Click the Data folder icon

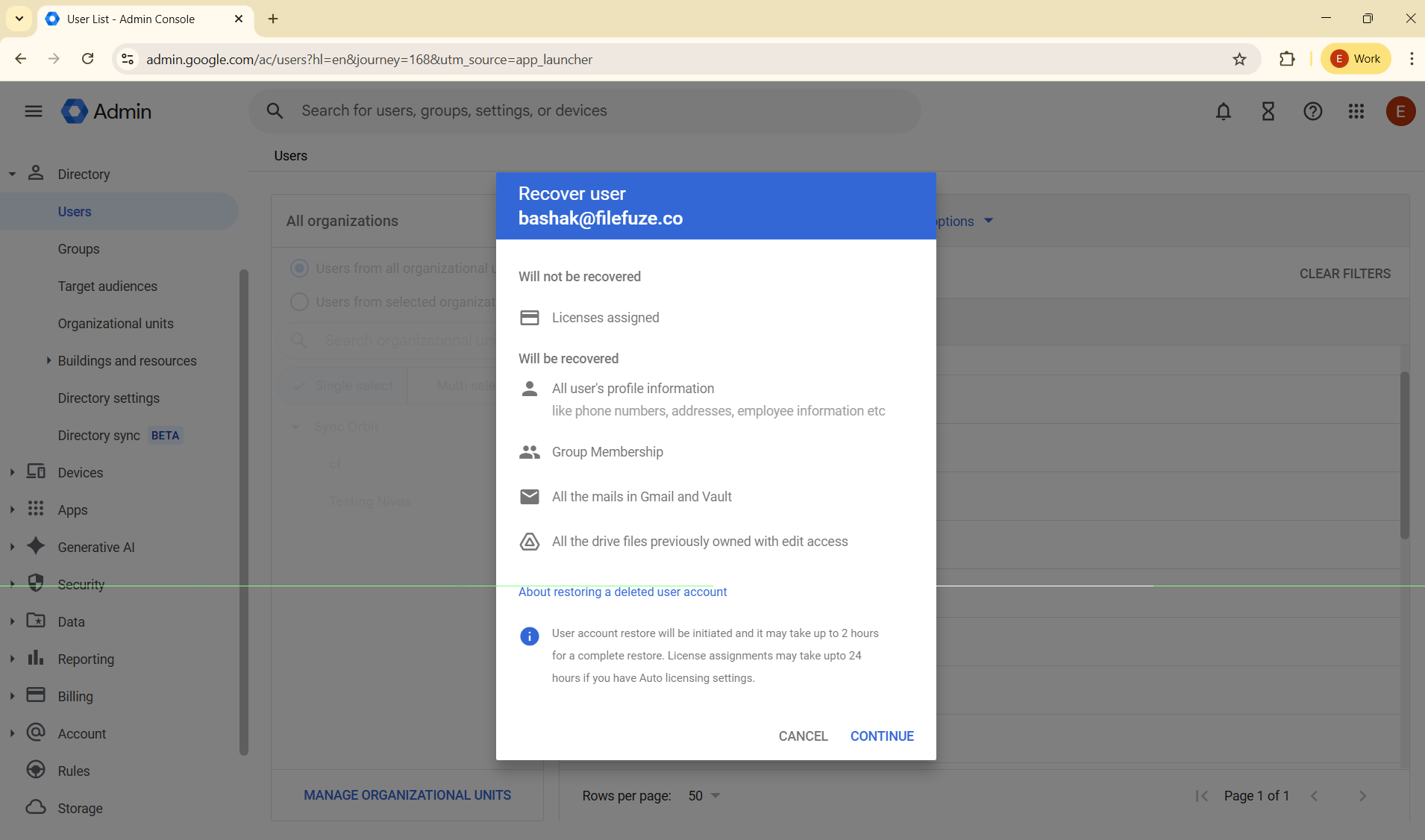36,621
